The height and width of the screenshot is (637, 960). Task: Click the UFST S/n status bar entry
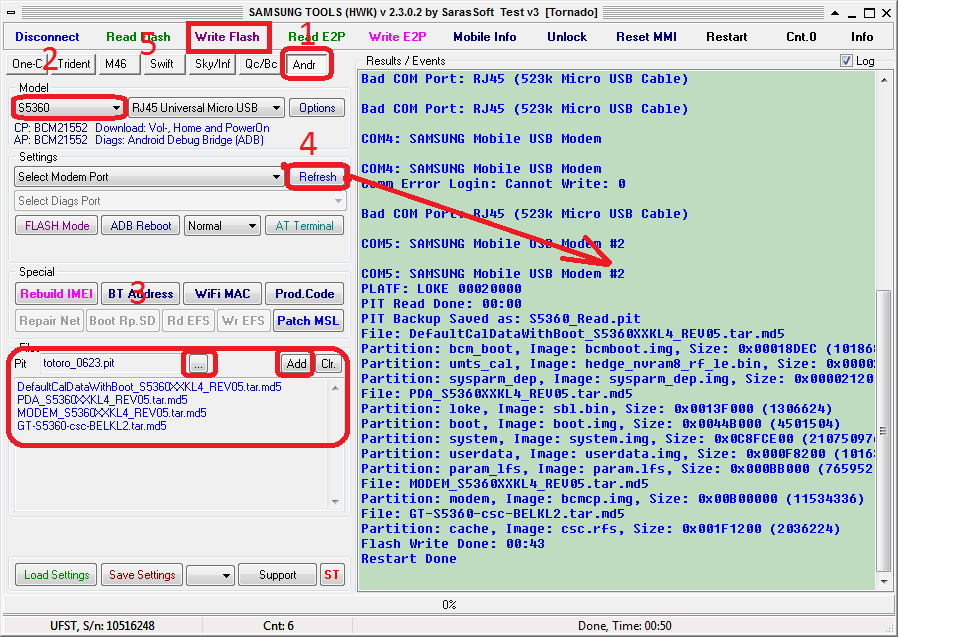coord(102,625)
